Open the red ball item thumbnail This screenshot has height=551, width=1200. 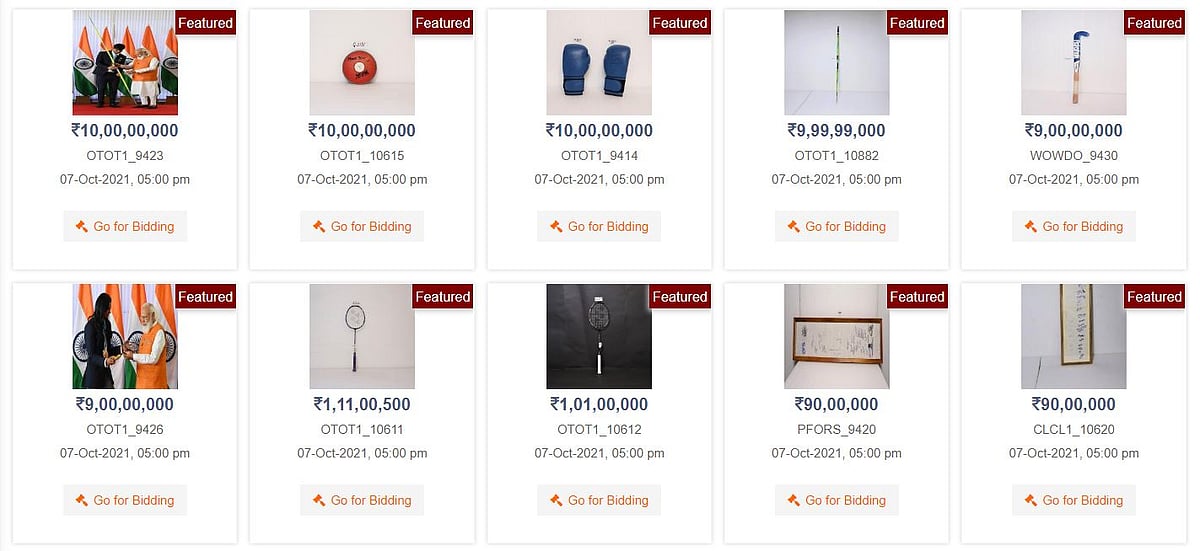362,63
